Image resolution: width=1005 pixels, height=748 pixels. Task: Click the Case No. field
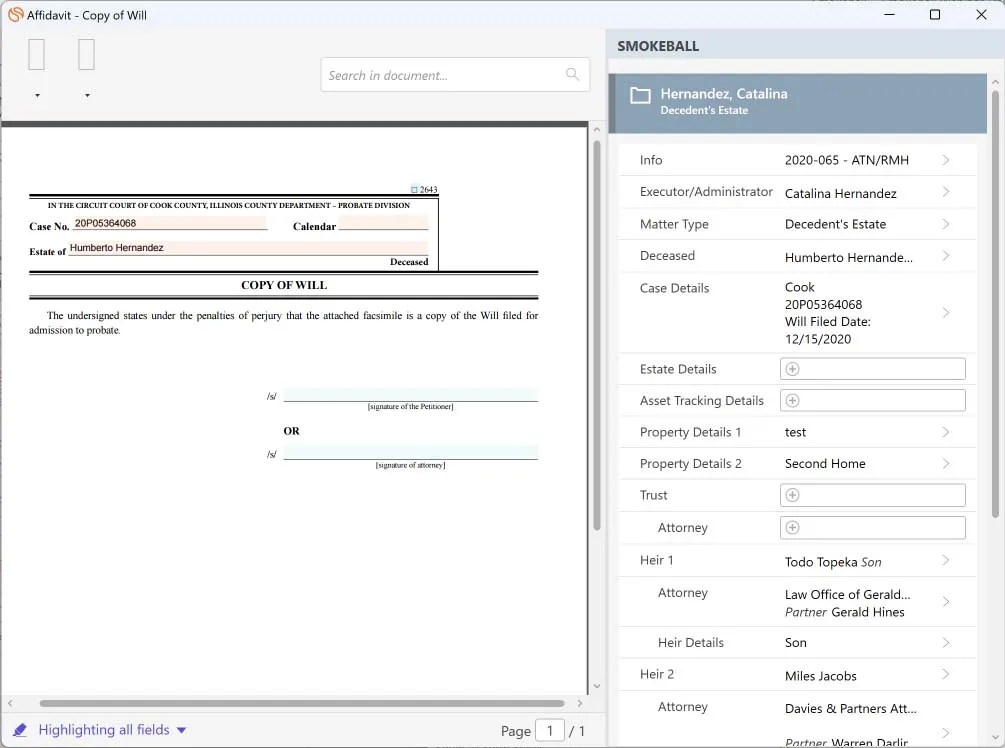click(x=169, y=223)
